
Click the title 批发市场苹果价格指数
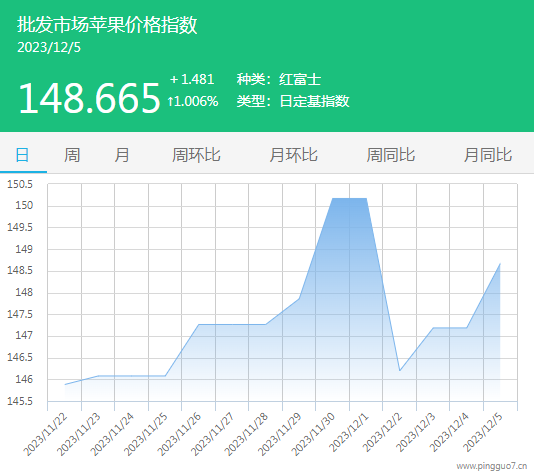tap(107, 25)
